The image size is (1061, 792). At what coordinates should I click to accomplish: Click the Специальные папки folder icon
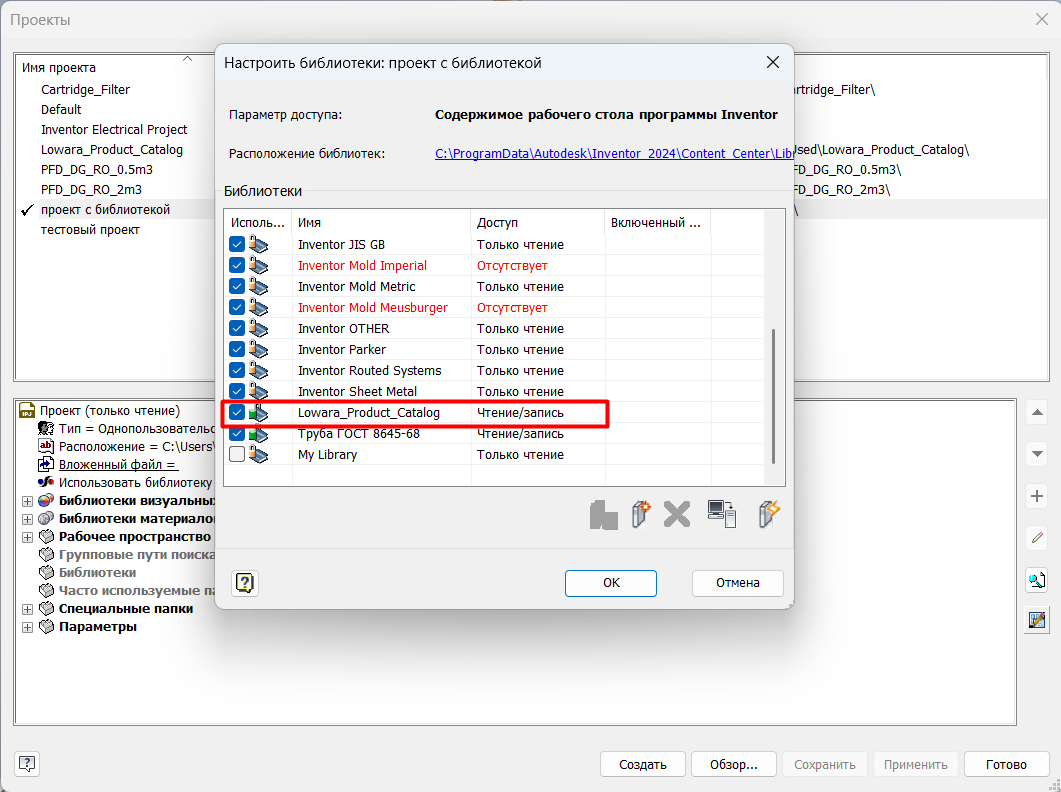(46, 609)
